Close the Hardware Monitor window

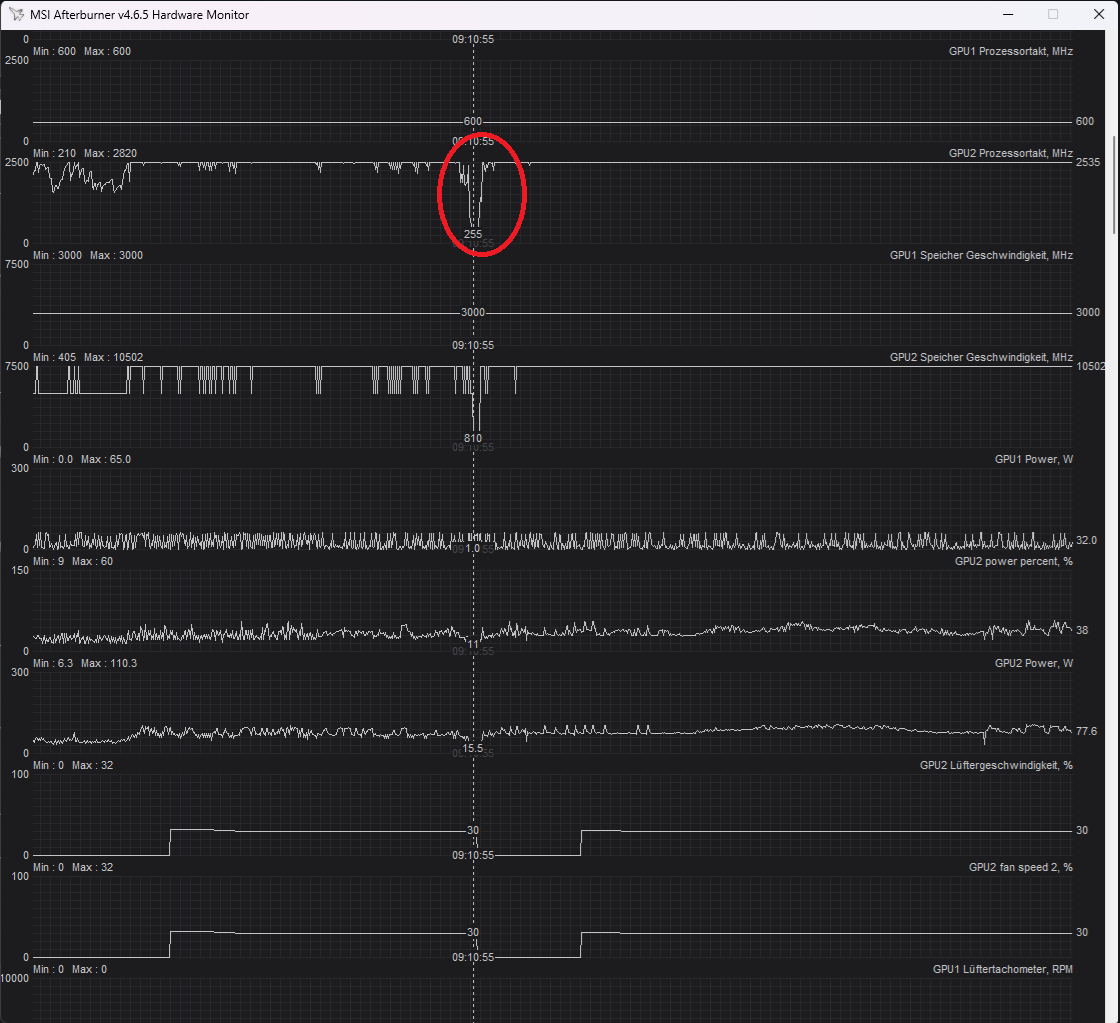(x=1099, y=14)
